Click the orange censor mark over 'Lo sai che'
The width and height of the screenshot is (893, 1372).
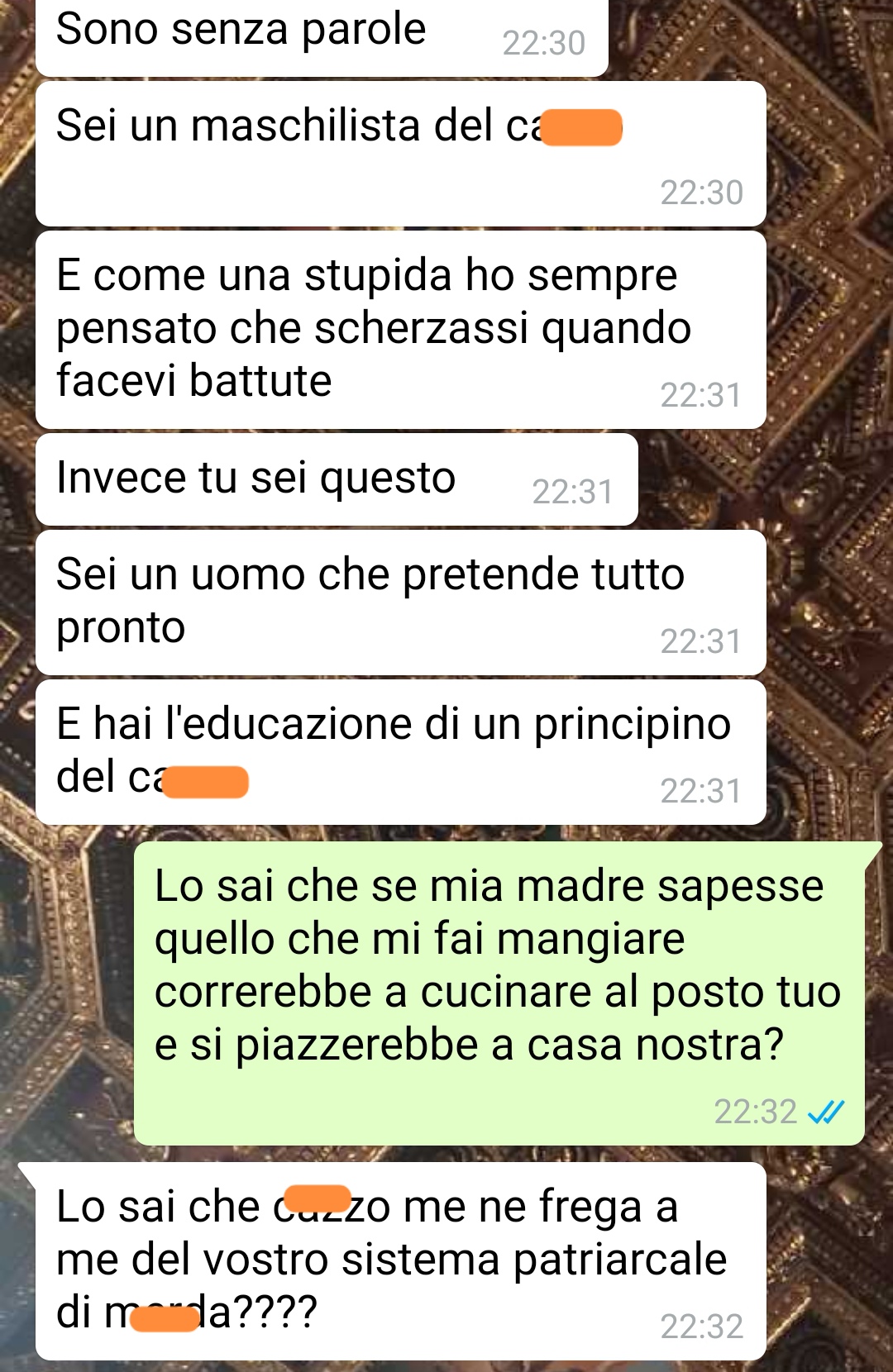tap(318, 1198)
